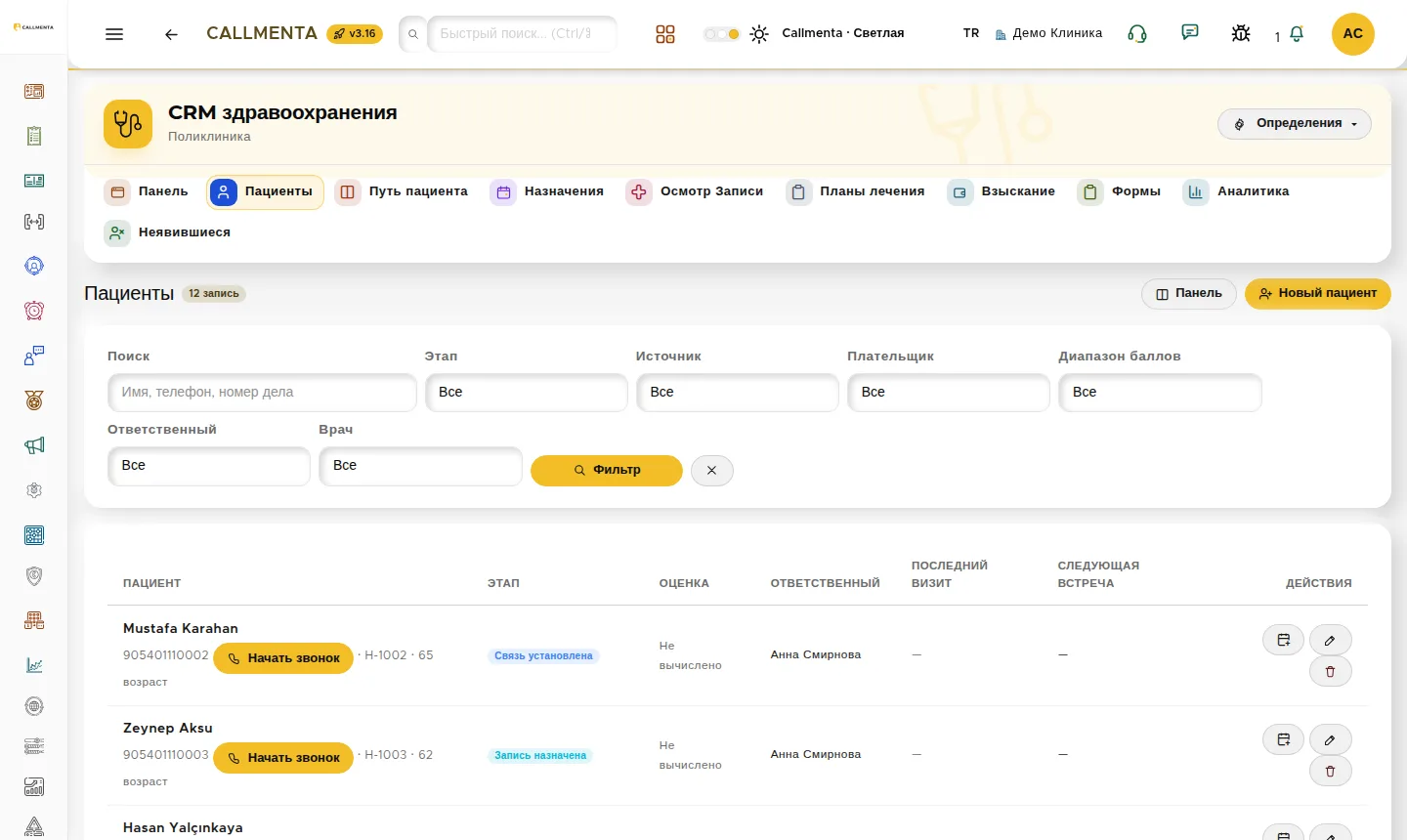This screenshot has width=1407, height=840.
Task: Open patient name Hasan Yalçınkaya
Action: coord(183,827)
